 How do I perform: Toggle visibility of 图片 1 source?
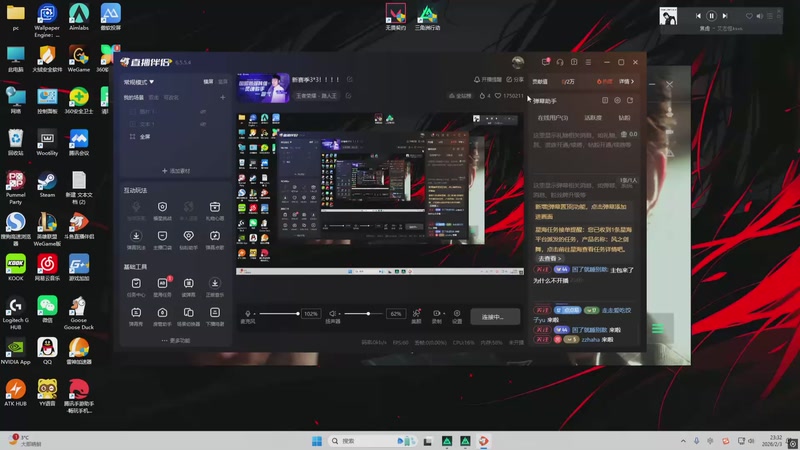(x=203, y=111)
